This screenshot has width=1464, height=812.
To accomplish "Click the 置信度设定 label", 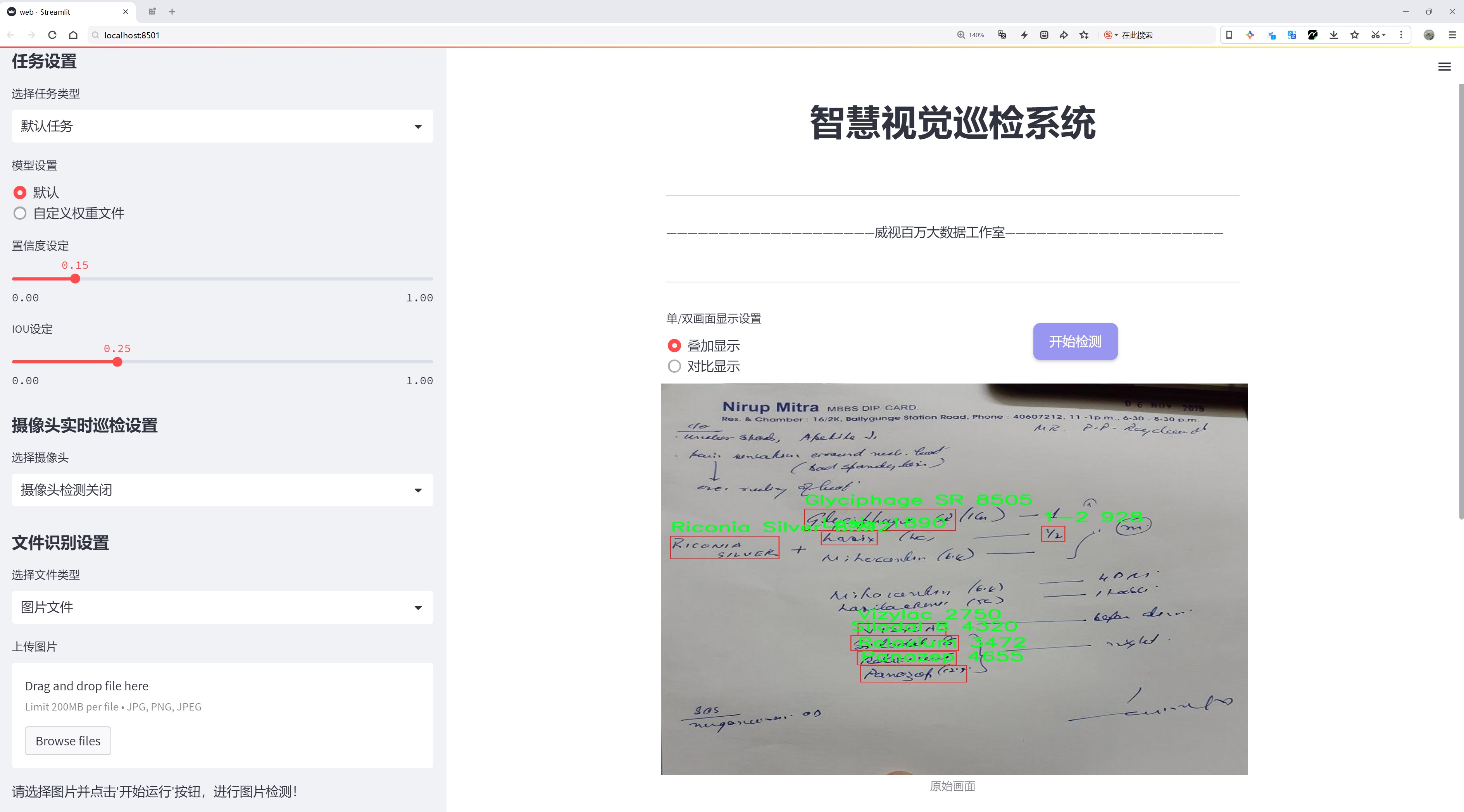I will click(x=40, y=246).
